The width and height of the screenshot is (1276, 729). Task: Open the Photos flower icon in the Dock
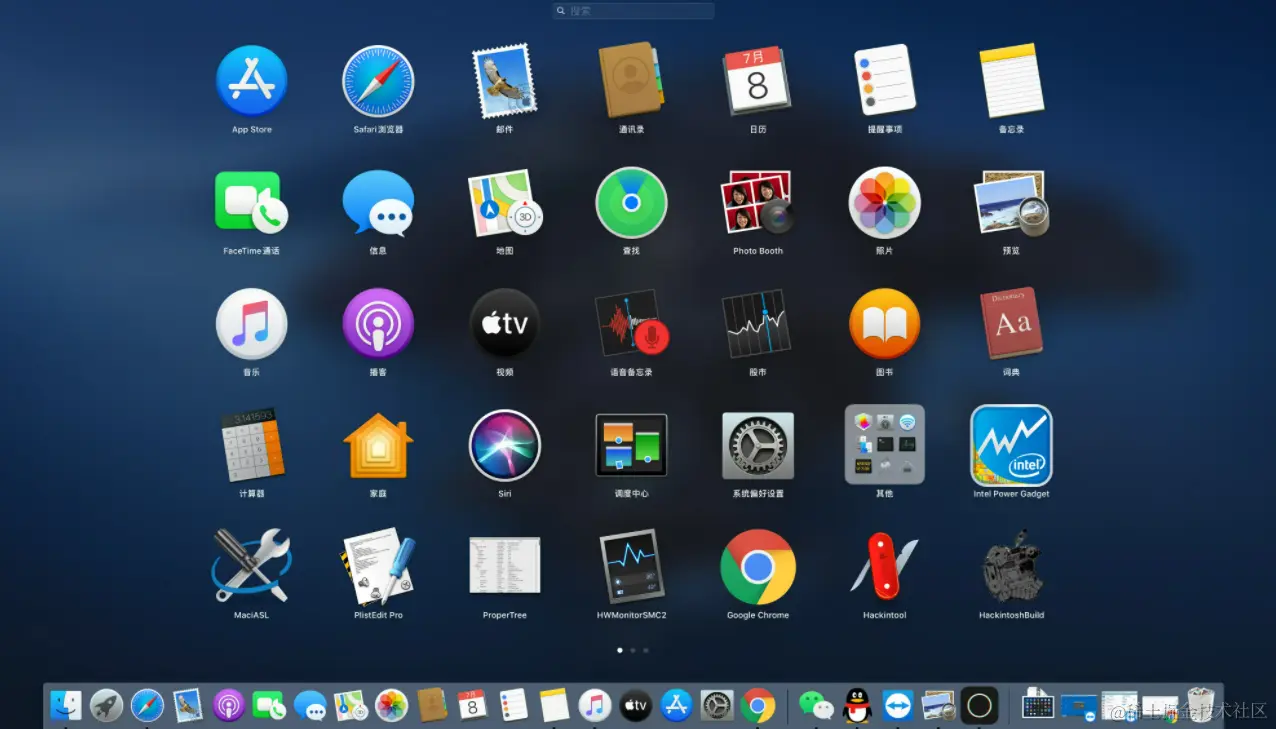coord(391,705)
